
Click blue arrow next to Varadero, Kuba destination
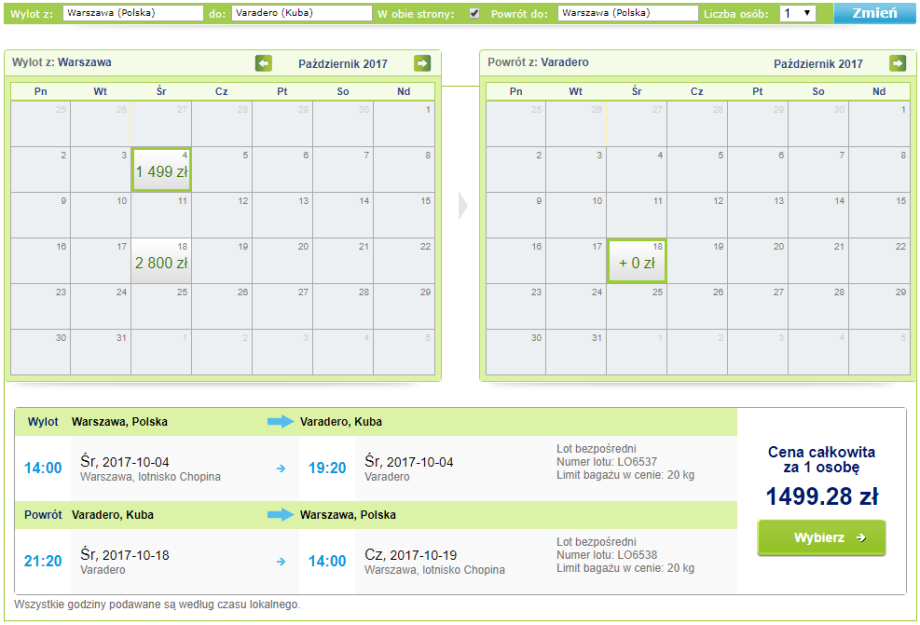(280, 422)
